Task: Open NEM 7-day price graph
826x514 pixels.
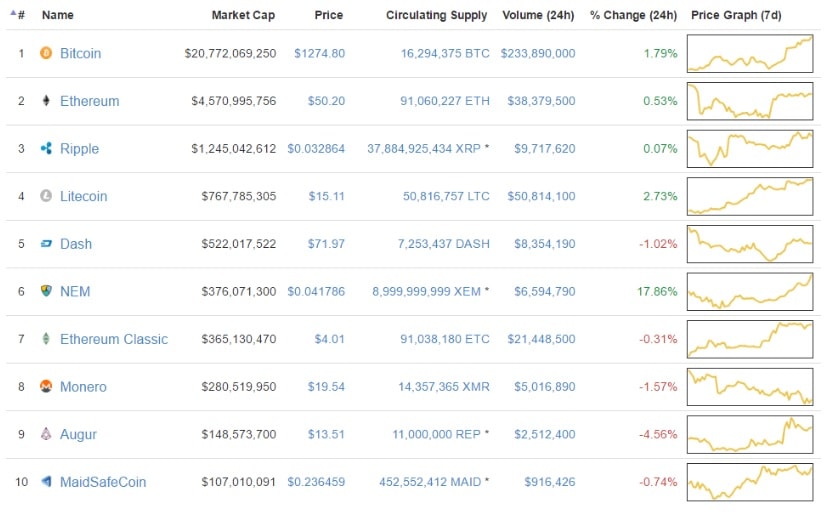Action: click(x=750, y=291)
